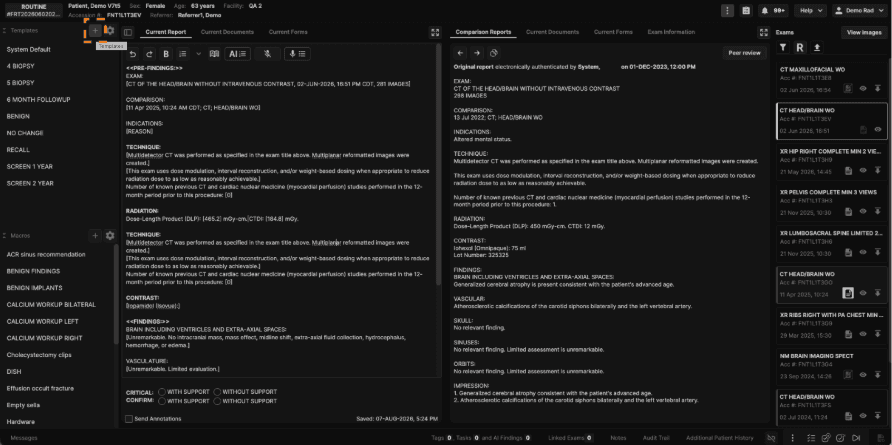Open the book reference icon in toolbar
The width and height of the screenshot is (892, 445).
[214, 54]
